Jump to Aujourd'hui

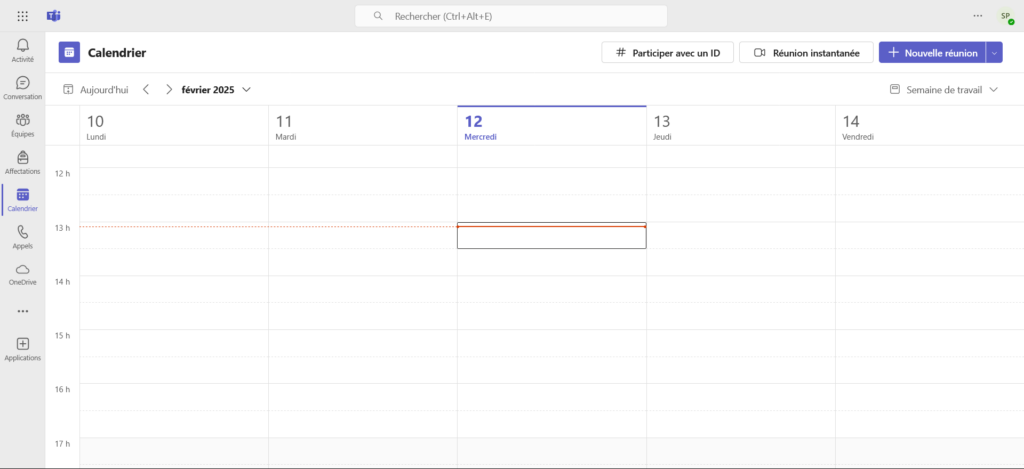96,89
